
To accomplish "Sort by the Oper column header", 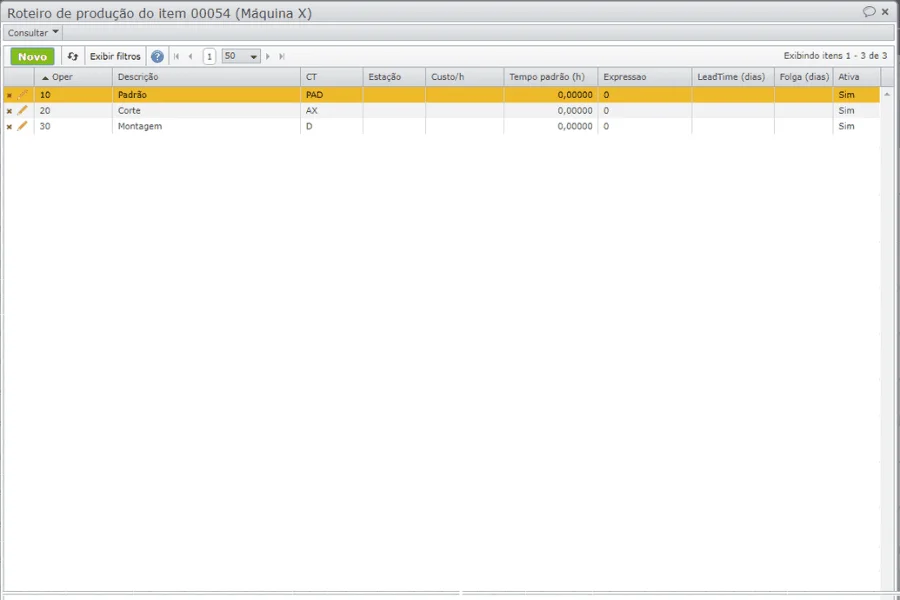I will (x=73, y=77).
